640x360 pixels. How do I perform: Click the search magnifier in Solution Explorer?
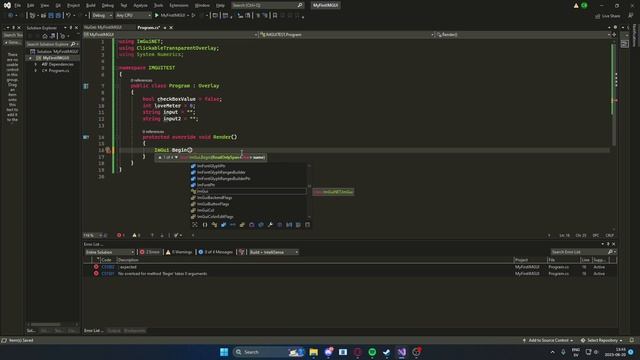pyautogui.click(x=73, y=44)
